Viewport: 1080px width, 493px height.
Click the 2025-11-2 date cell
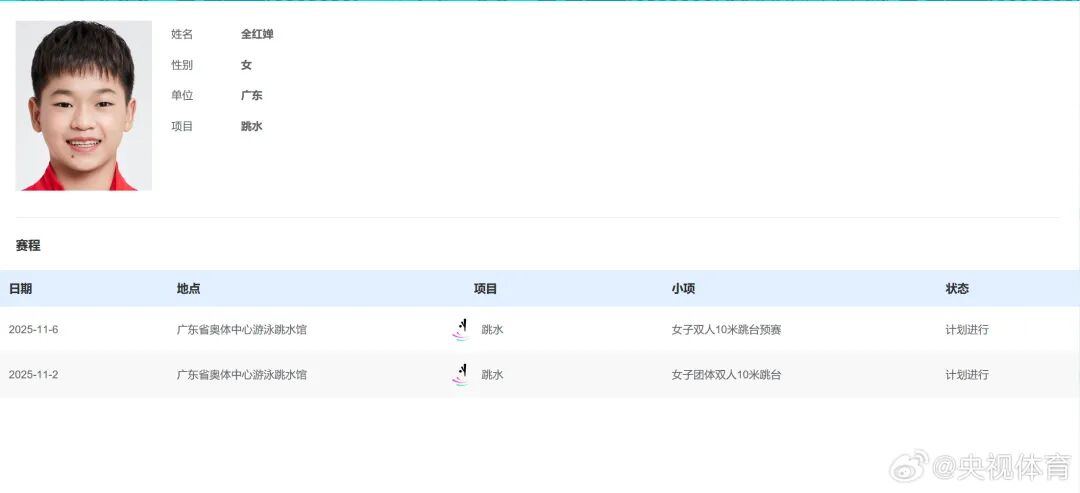[x=34, y=375]
